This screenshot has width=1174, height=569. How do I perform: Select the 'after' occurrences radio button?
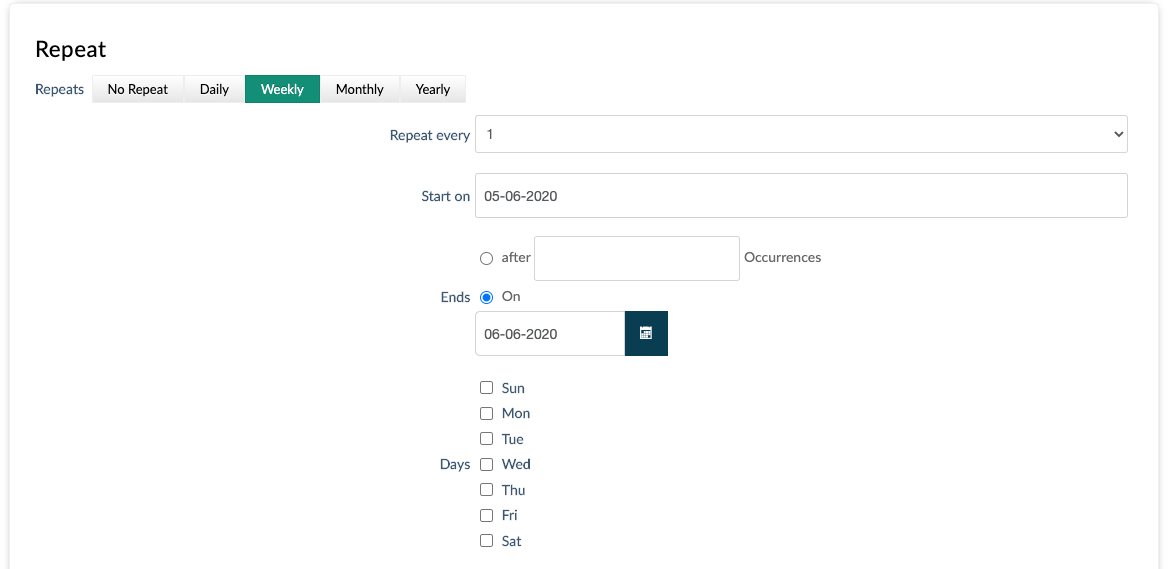[x=487, y=258]
